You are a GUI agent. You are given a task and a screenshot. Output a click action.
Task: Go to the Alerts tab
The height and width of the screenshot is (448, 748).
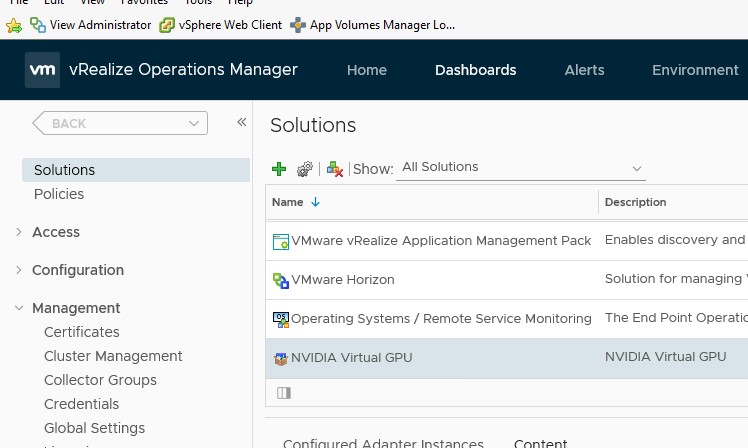pos(584,70)
